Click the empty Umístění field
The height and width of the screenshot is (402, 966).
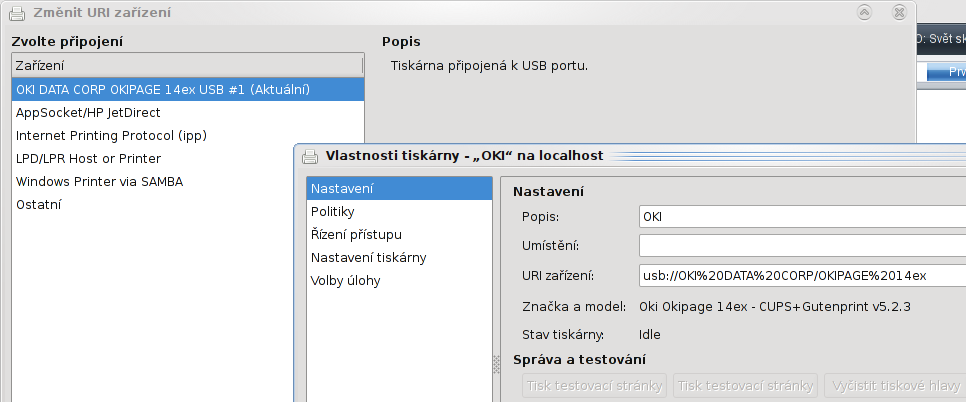(802, 246)
